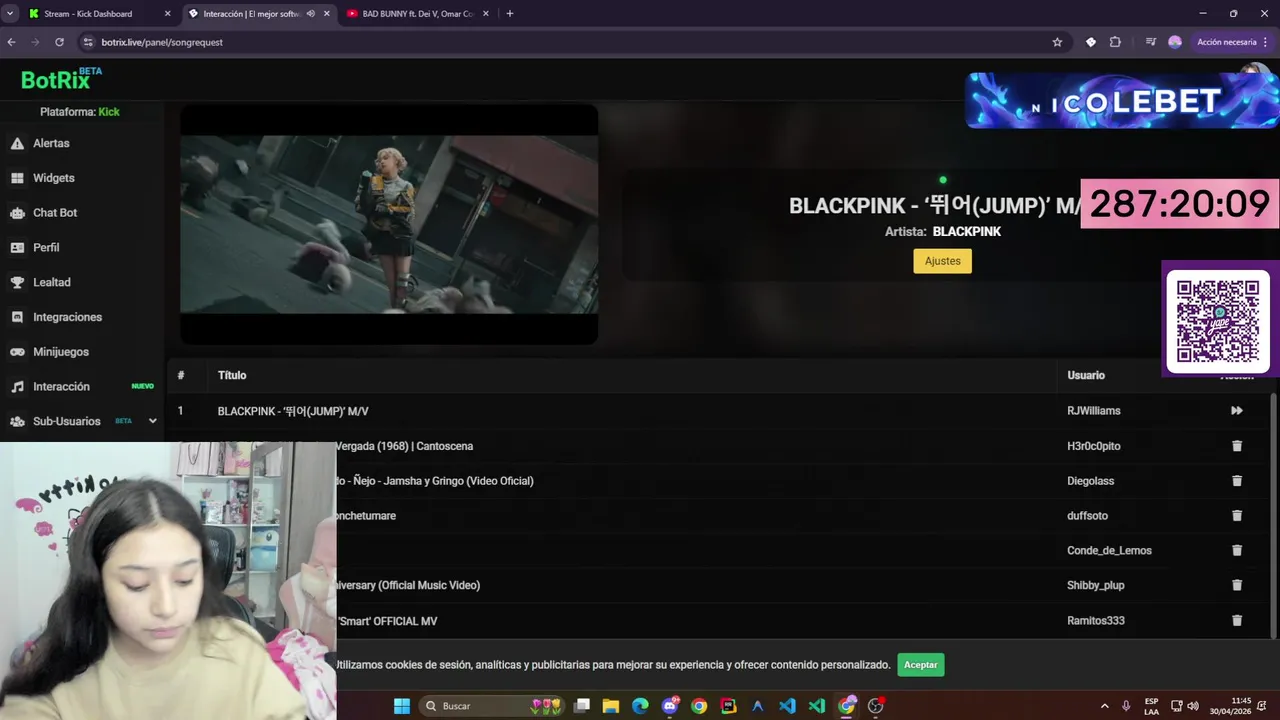Screen dimensions: 1280x720
Task: Open site information icon in address bar
Action: click(x=88, y=42)
